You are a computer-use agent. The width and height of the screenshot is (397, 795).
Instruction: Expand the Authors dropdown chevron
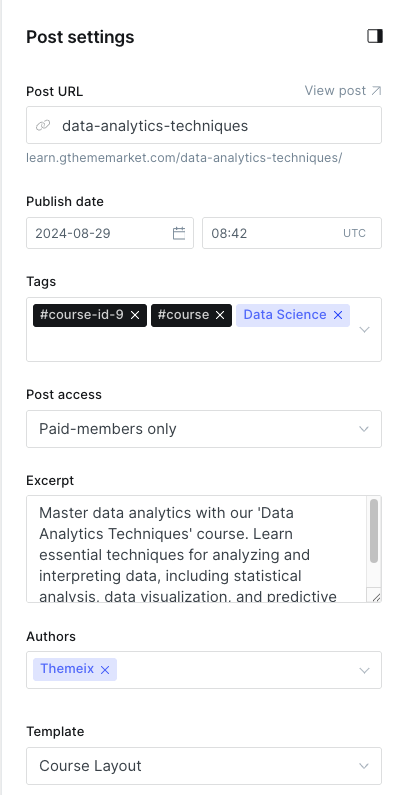pyautogui.click(x=364, y=670)
